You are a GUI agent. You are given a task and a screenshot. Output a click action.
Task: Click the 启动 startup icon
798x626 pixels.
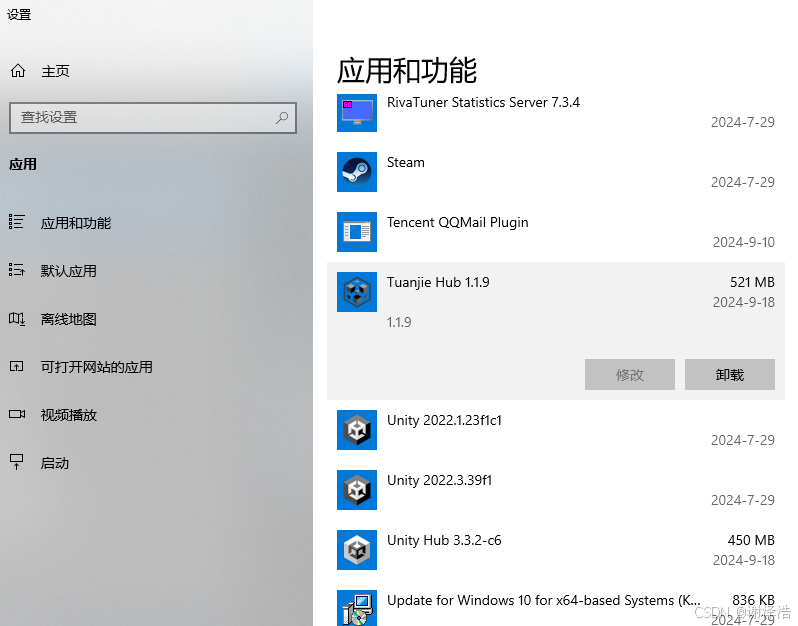(16, 462)
